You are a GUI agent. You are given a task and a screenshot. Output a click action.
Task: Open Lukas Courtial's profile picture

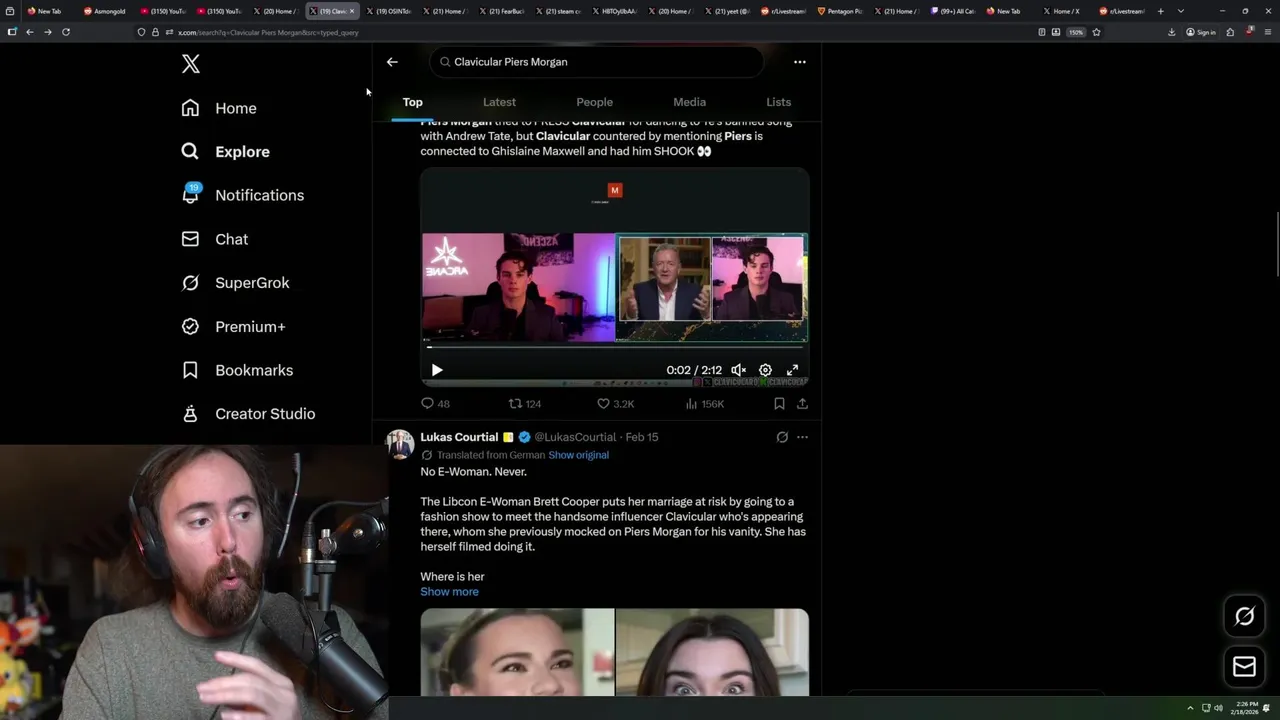[x=400, y=444]
